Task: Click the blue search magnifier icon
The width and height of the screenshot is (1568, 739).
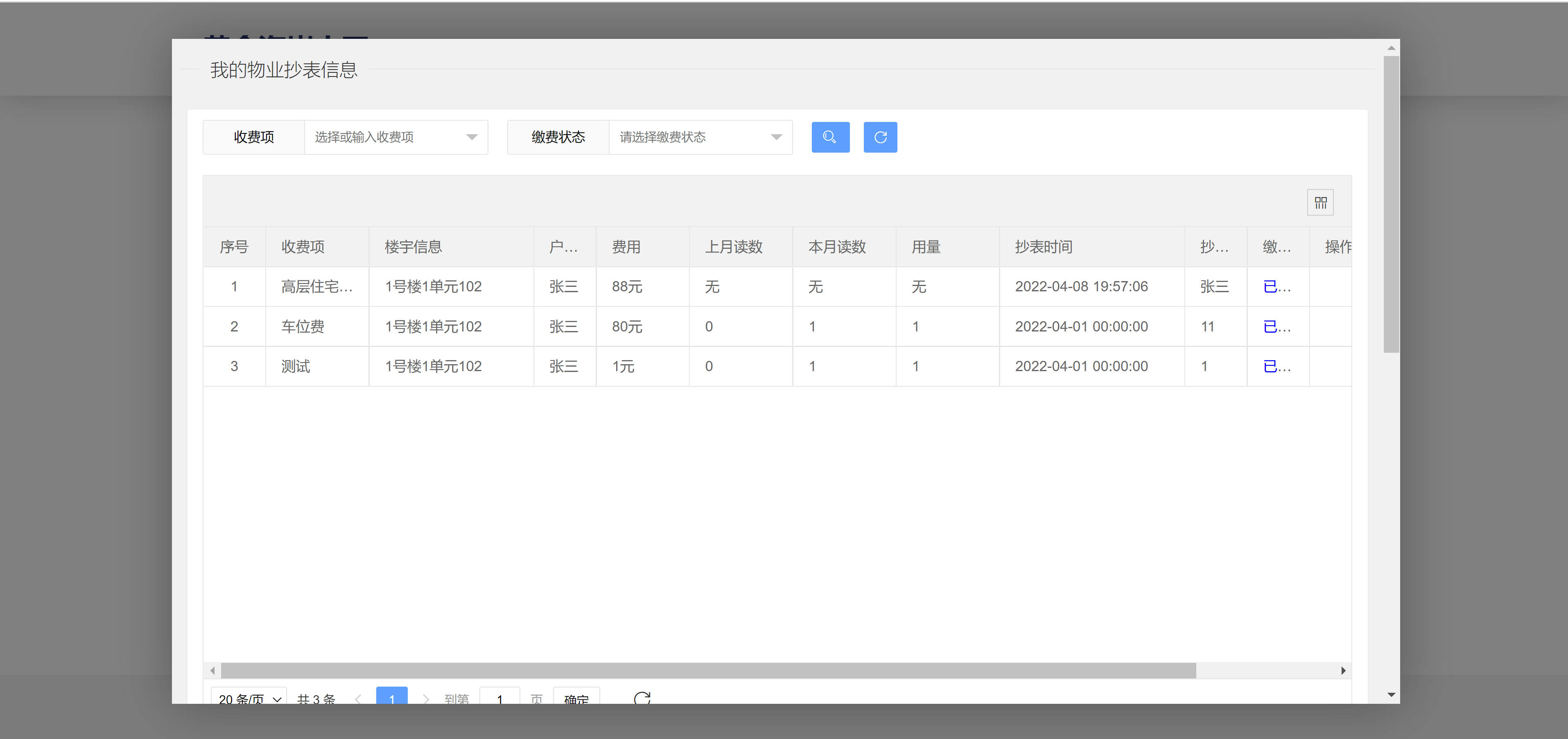Action: pos(830,137)
